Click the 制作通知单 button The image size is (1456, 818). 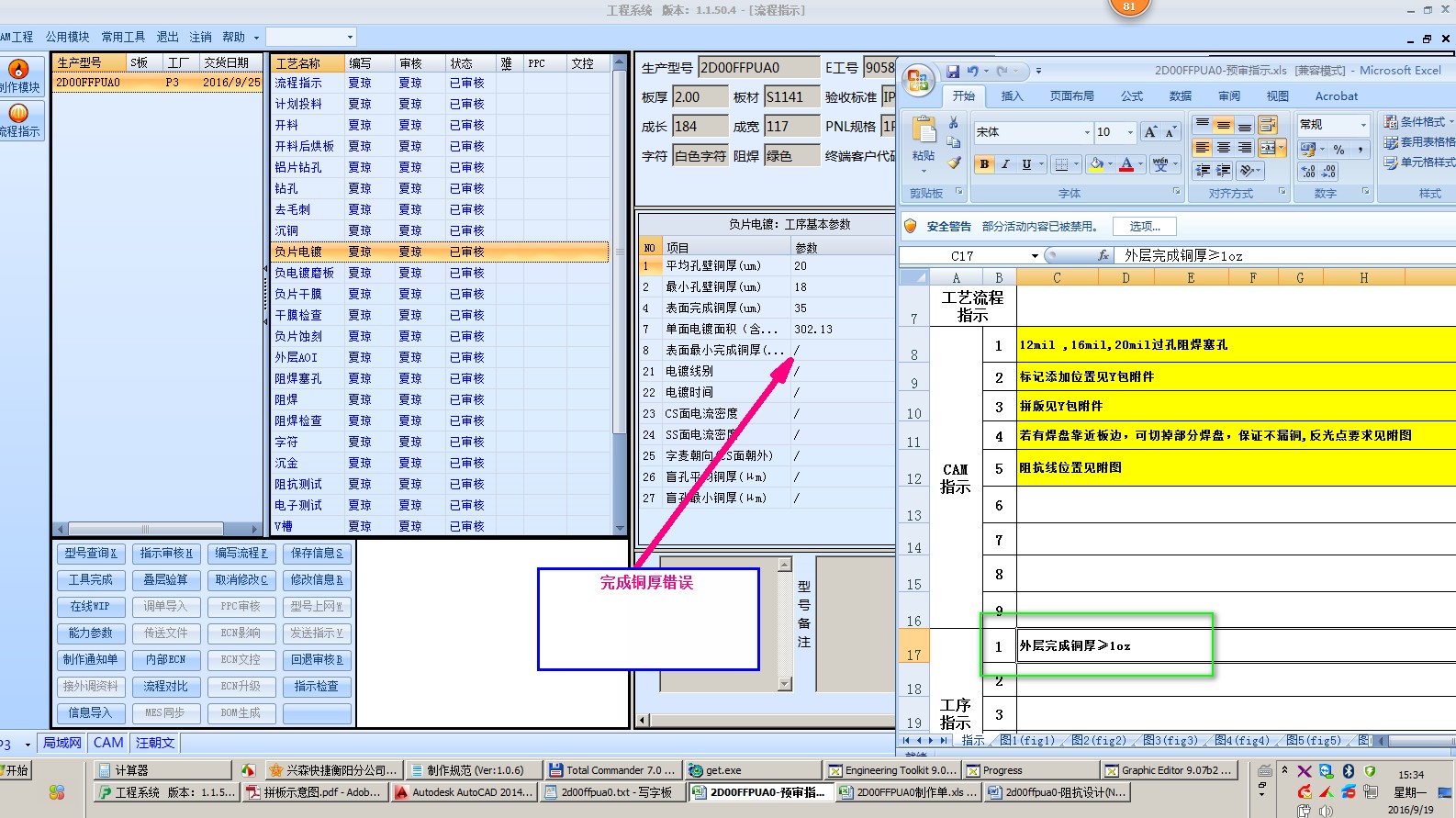[91, 659]
